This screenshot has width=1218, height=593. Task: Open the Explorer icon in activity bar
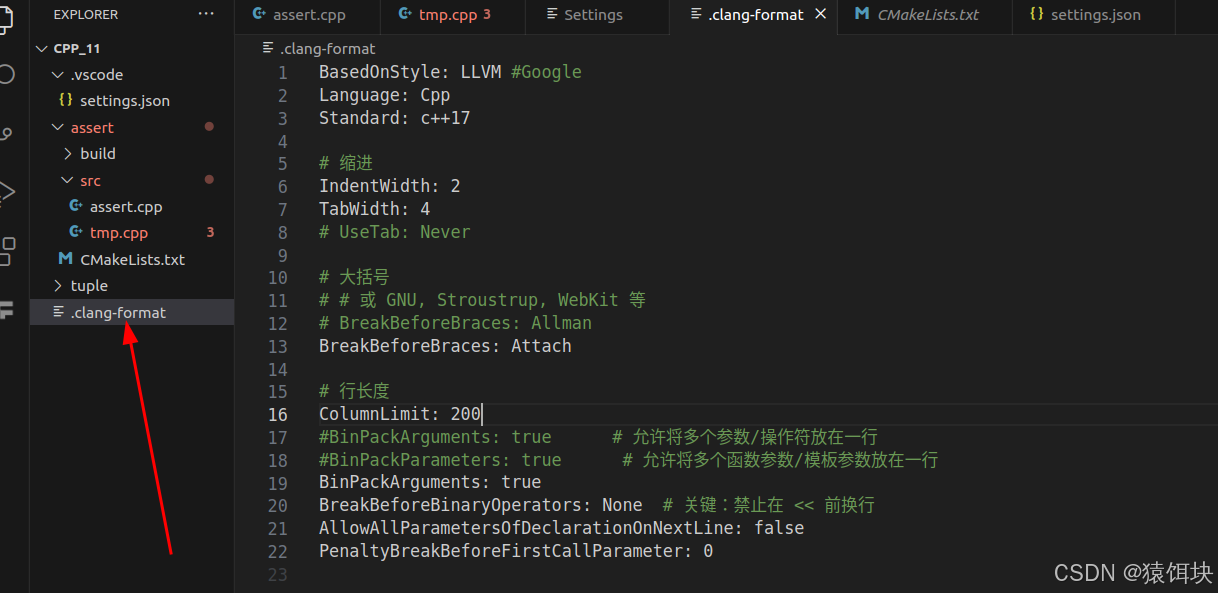8,18
